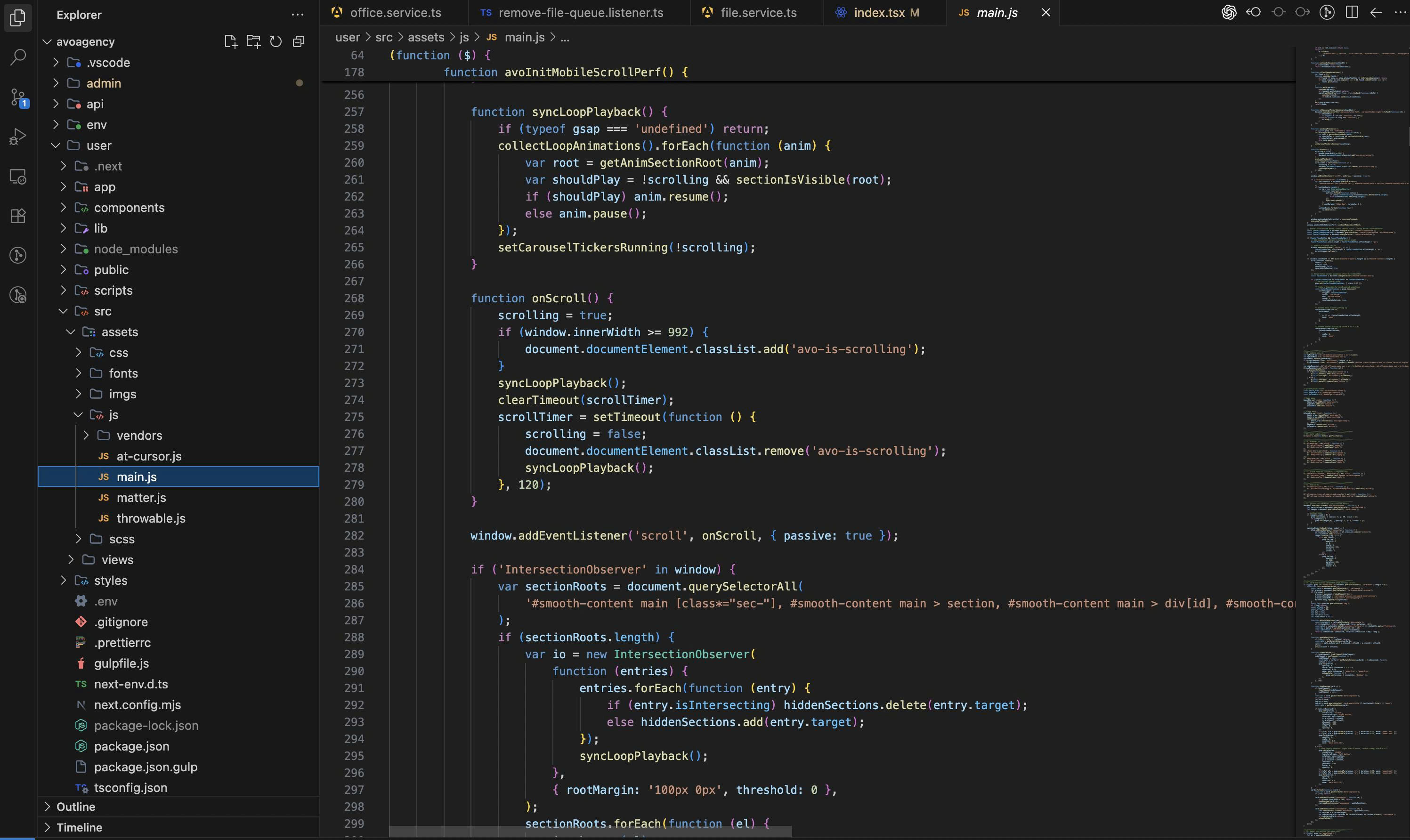Switch to the index.tsx tab
This screenshot has height=840, width=1410.
886,12
